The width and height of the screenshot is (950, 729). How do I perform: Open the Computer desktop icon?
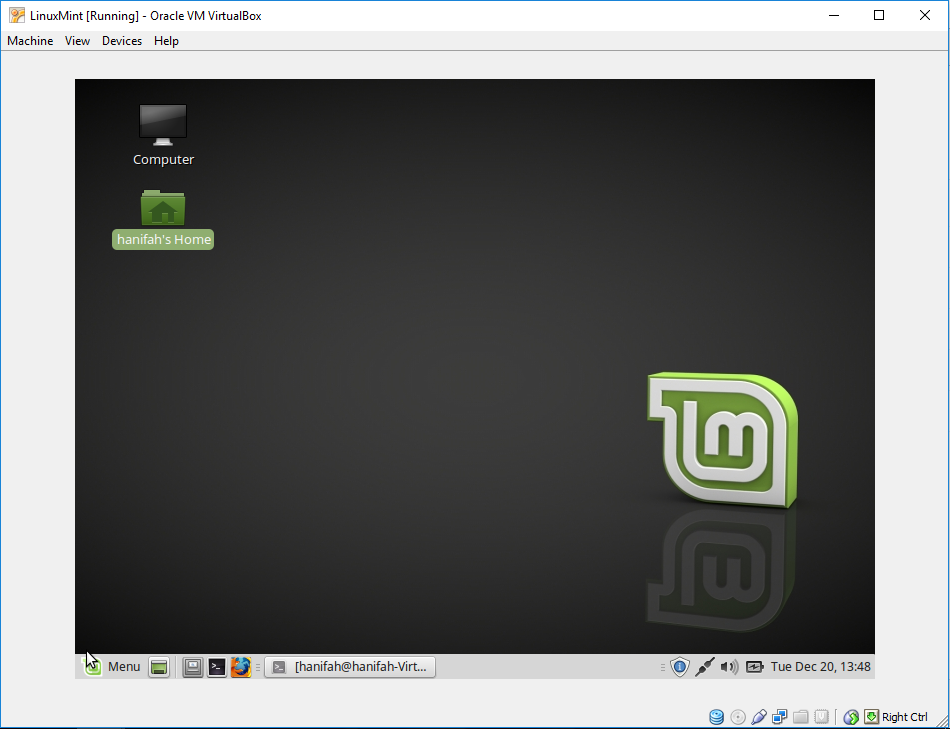point(163,122)
